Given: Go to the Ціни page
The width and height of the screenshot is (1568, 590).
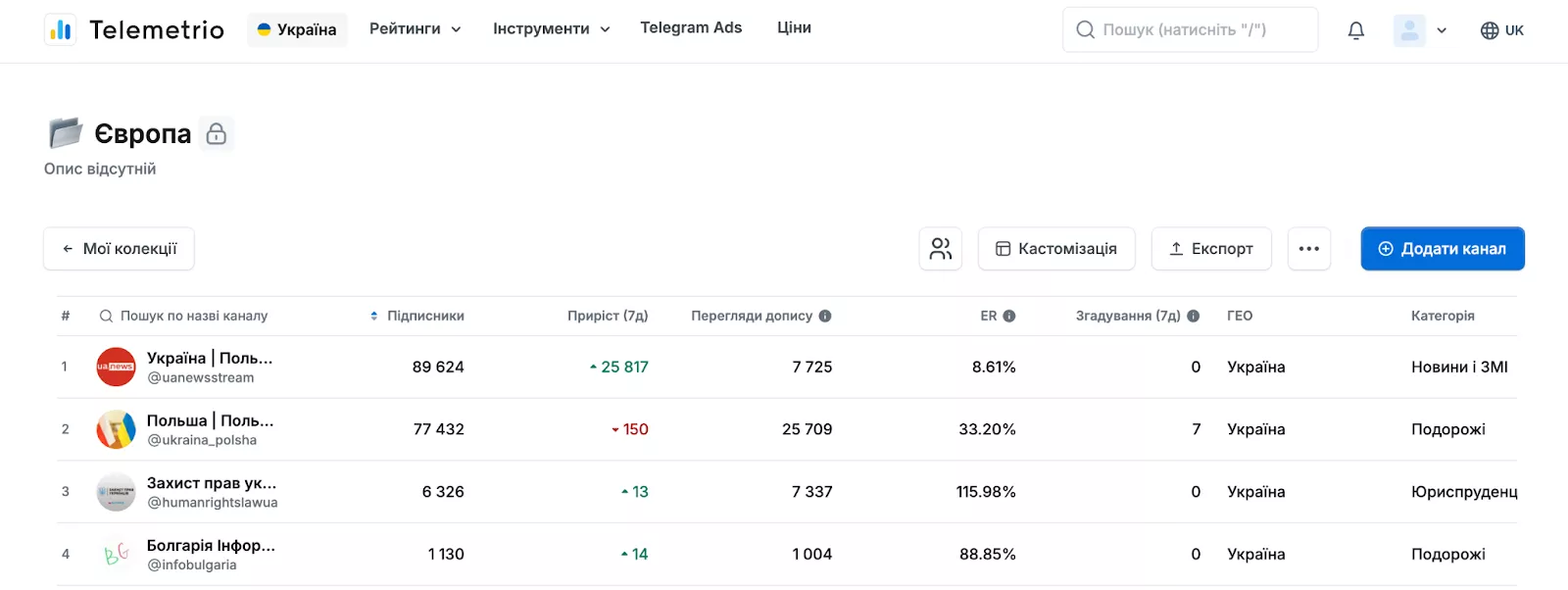Looking at the screenshot, I should pos(794,27).
